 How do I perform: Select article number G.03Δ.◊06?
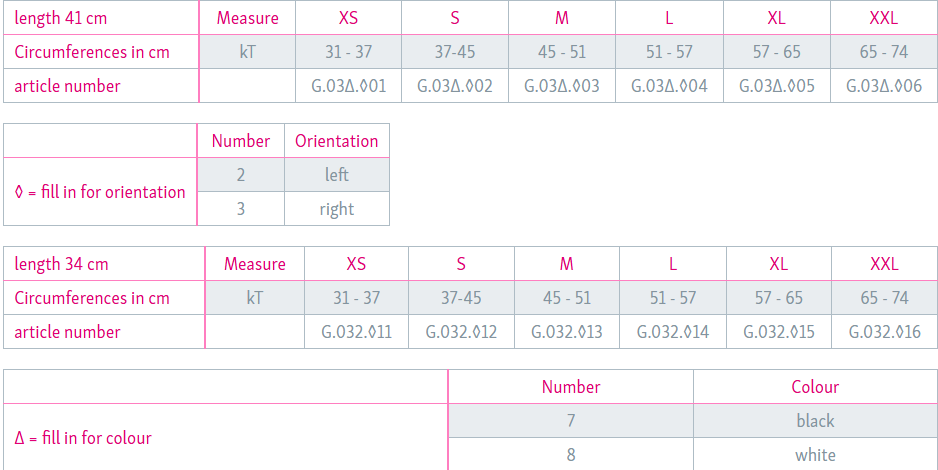[x=884, y=86]
